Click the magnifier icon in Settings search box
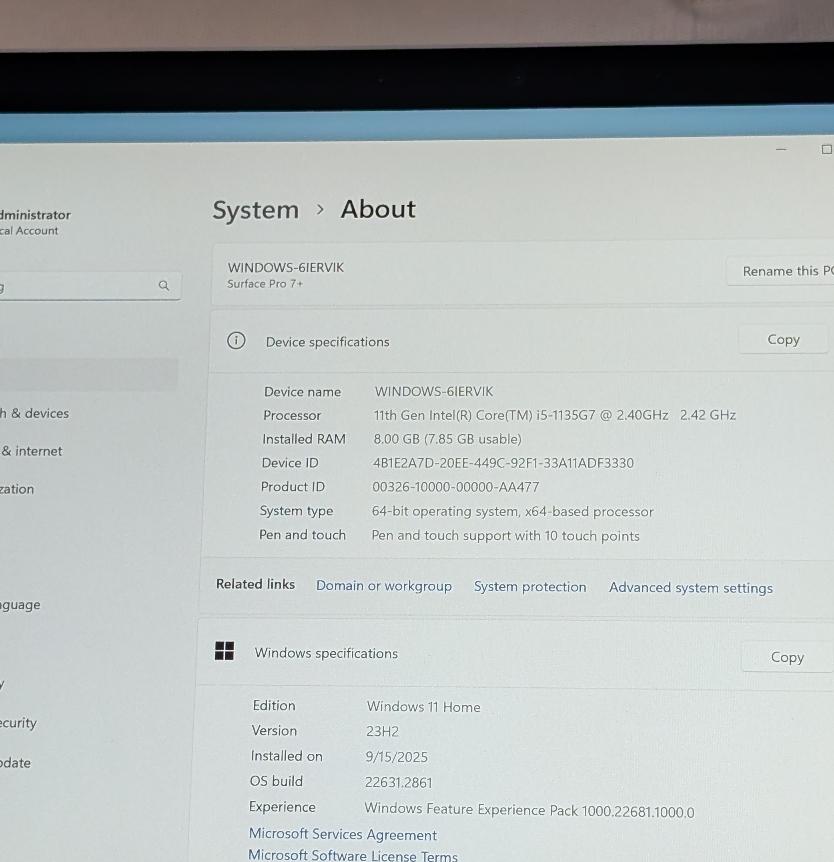834x862 pixels. (x=164, y=286)
